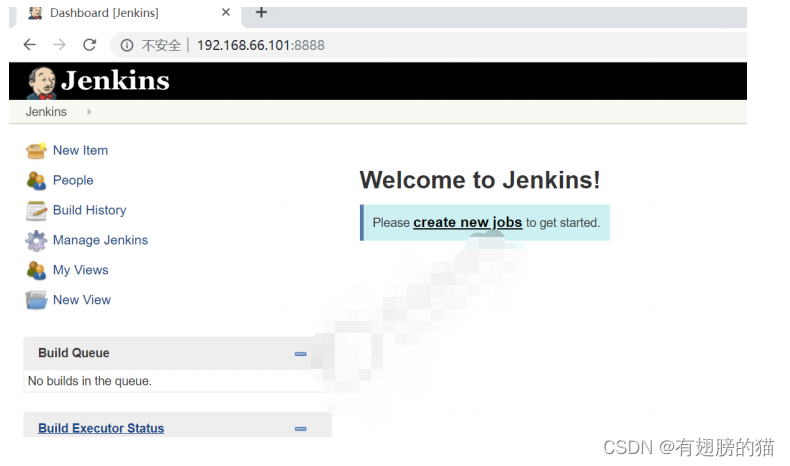This screenshot has height=466, width=790.
Task: Click the browser forward arrow
Action: 59,45
